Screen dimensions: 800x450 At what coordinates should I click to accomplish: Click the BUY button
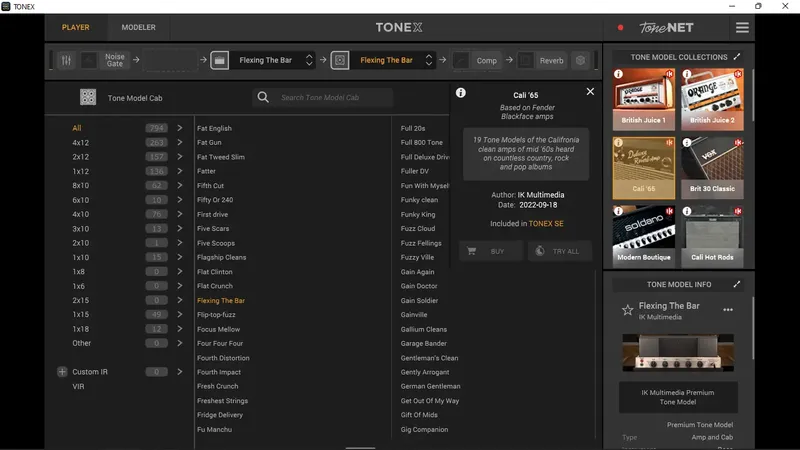[x=491, y=251]
